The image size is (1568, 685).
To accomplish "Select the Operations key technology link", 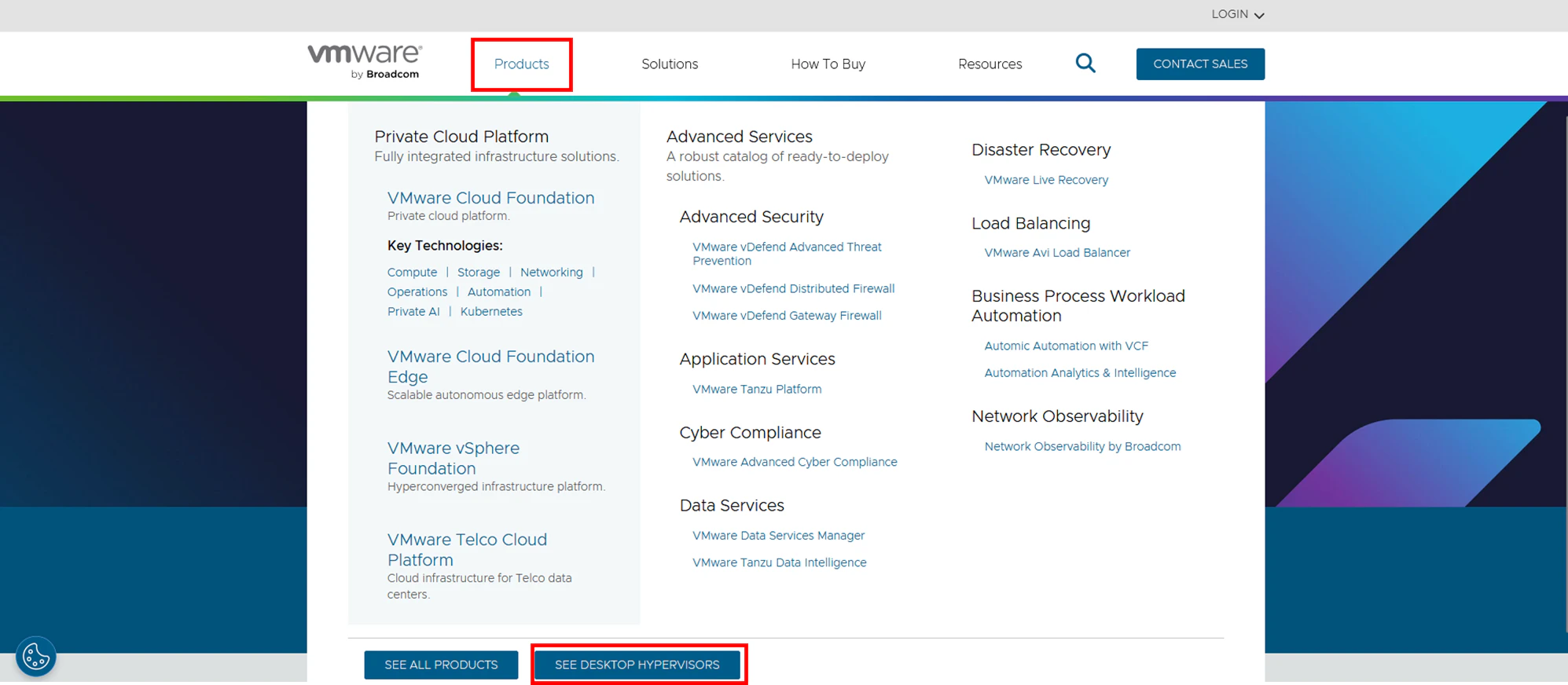I will [417, 292].
